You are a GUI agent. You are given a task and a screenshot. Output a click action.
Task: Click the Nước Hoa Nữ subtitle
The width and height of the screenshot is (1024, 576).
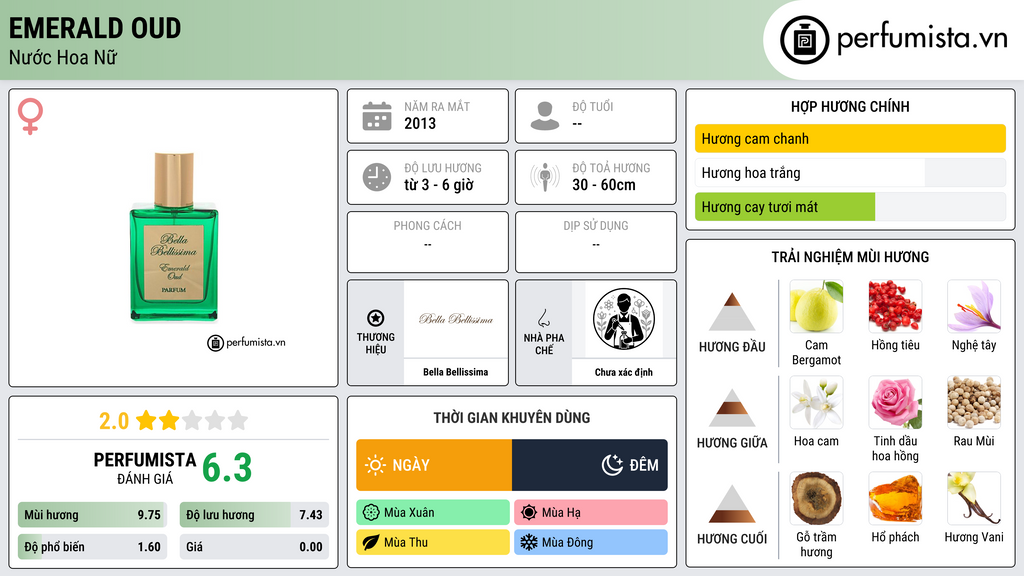63,57
